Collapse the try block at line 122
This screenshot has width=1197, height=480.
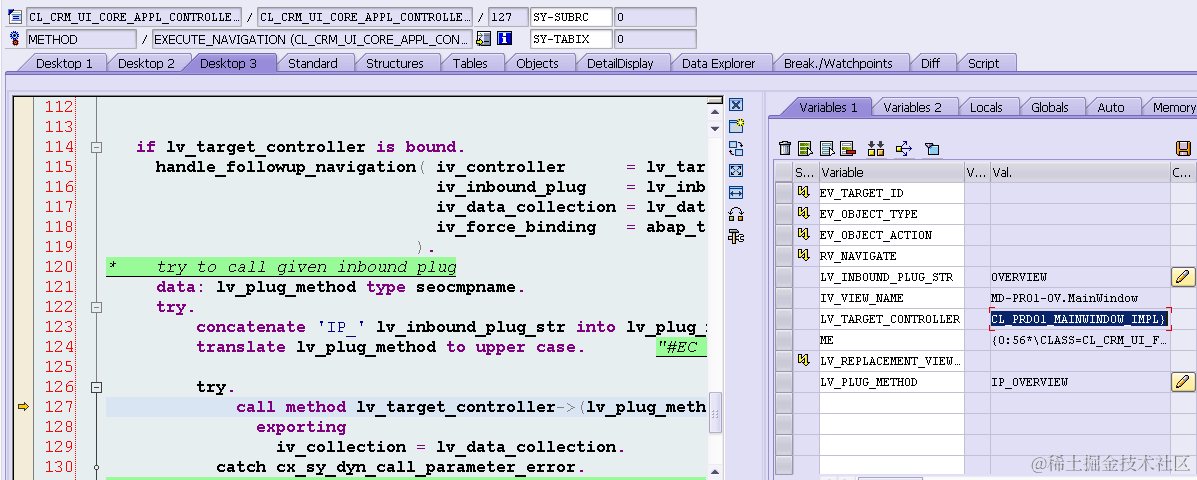tap(96, 307)
